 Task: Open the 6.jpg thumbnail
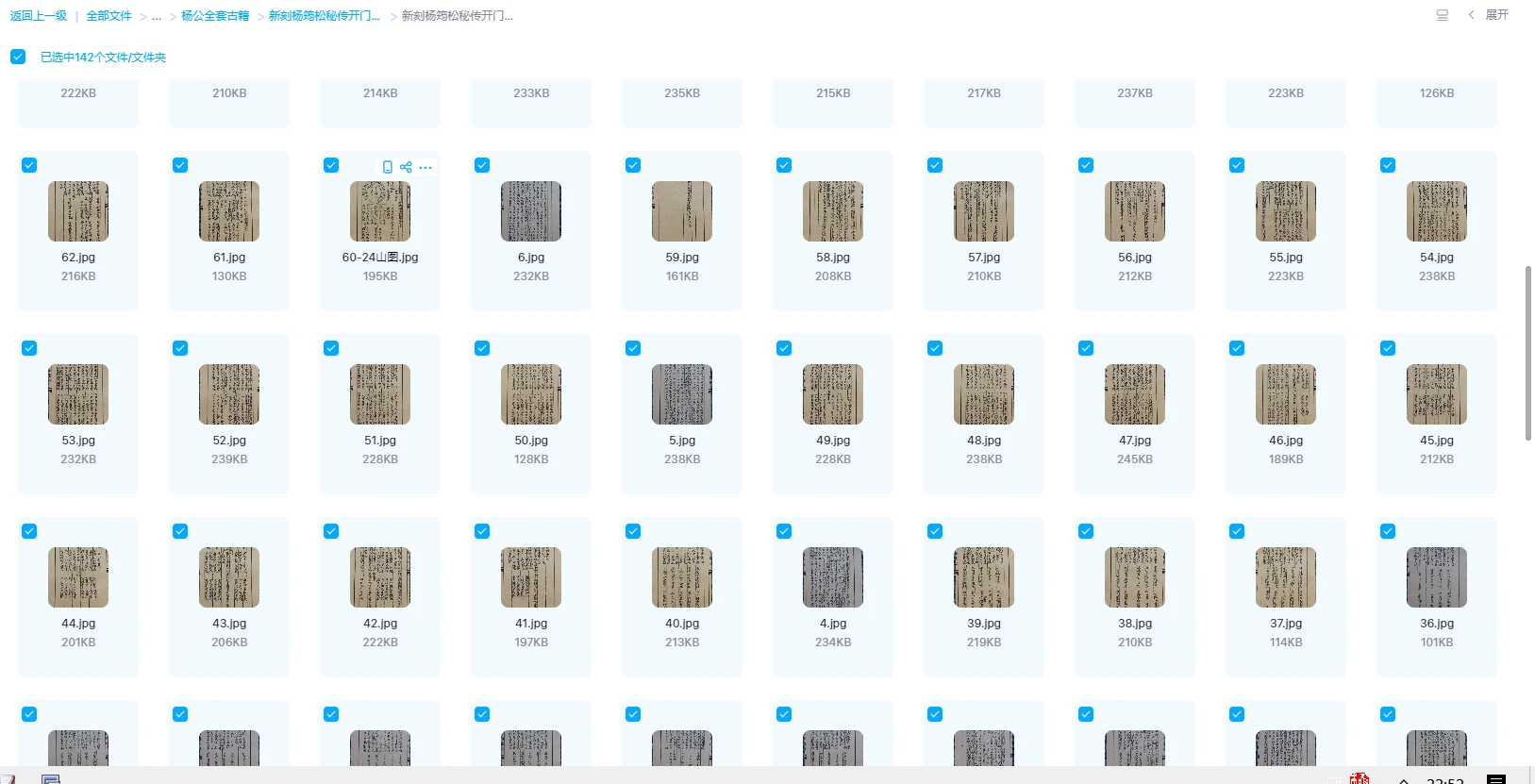point(531,211)
